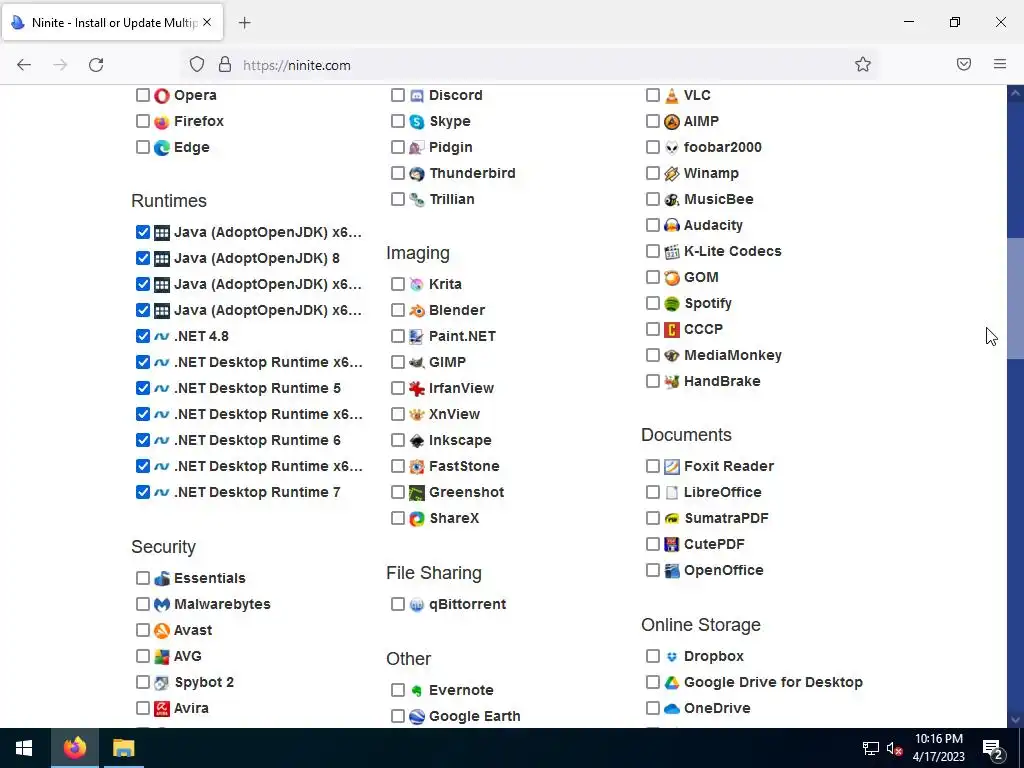Check the Winamp checkbox
The image size is (1024, 768).
[652, 173]
